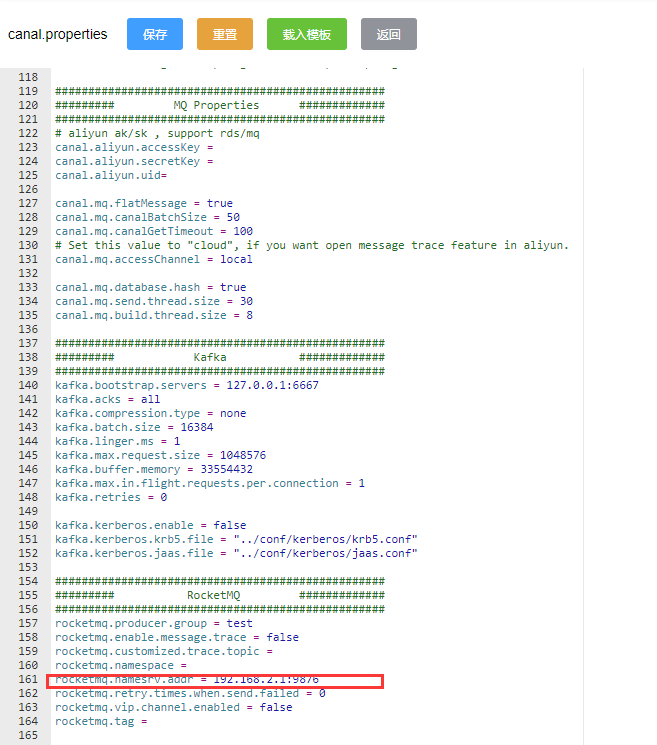Image resolution: width=657 pixels, height=745 pixels.
Task: Click line number 127 in the gutter
Action: pos(28,203)
